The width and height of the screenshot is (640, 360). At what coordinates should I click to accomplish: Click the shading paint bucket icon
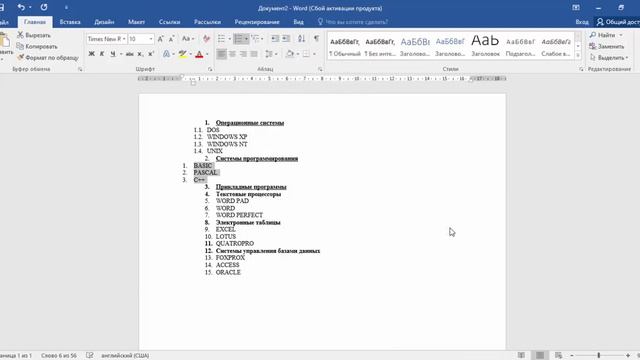pyautogui.click(x=290, y=54)
